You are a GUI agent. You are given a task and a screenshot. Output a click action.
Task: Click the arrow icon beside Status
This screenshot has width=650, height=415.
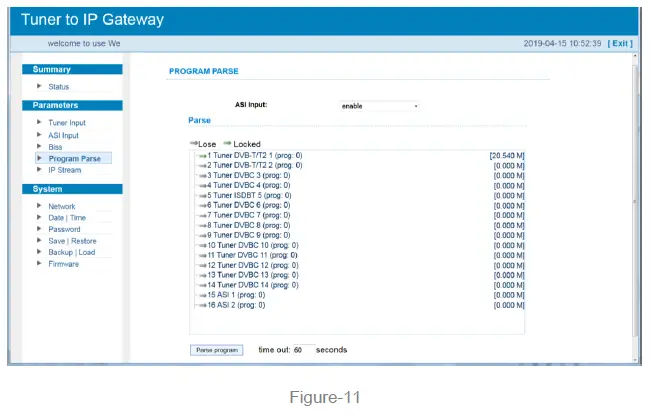pos(39,86)
